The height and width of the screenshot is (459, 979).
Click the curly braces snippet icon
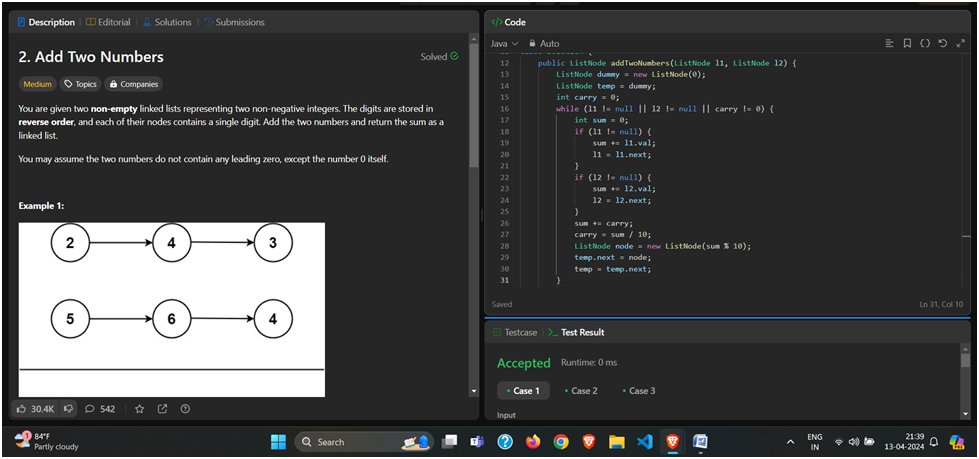coord(925,43)
